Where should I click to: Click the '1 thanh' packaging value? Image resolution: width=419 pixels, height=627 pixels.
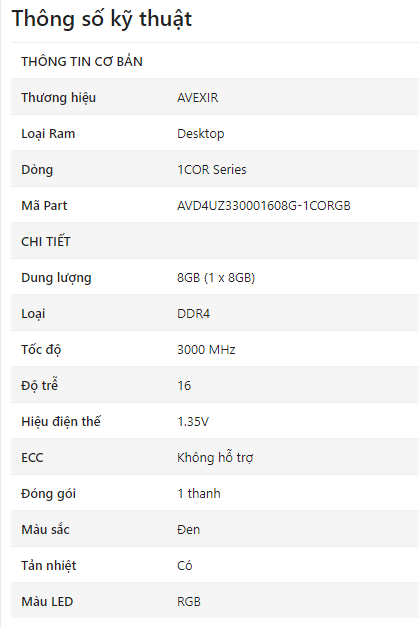coord(199,493)
